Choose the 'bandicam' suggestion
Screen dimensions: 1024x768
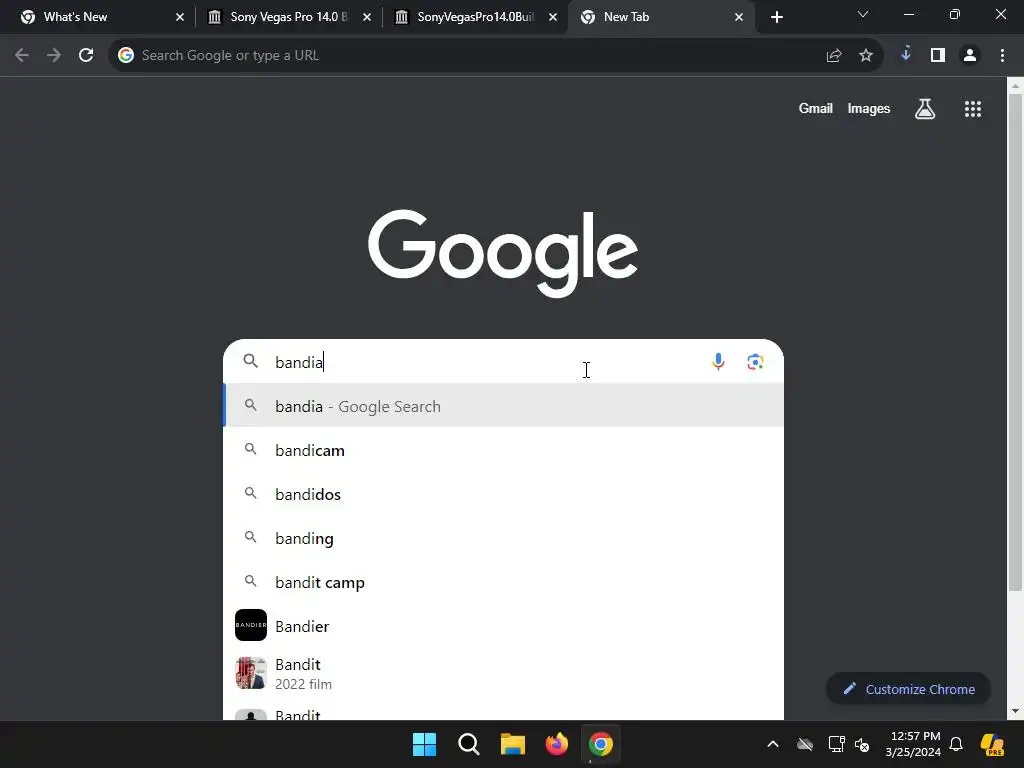click(x=504, y=450)
